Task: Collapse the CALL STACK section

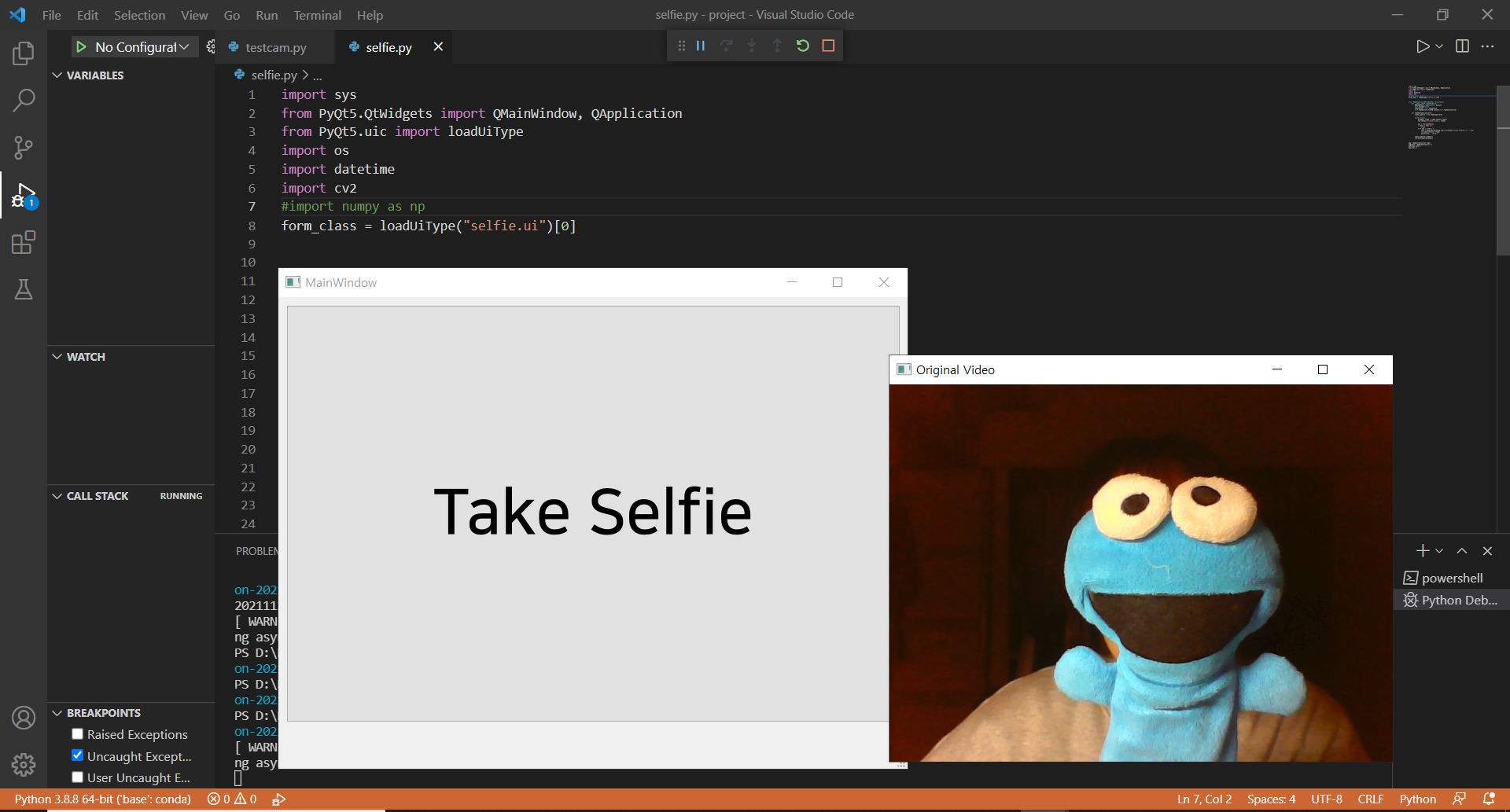Action: tap(57, 496)
